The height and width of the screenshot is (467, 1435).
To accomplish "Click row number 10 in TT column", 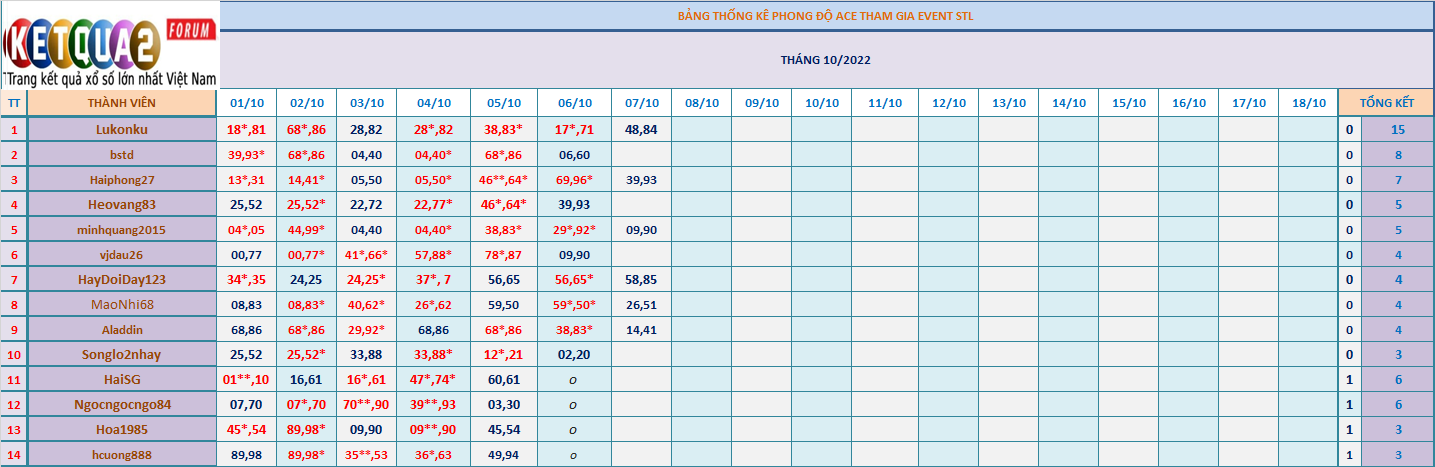I will (14, 354).
